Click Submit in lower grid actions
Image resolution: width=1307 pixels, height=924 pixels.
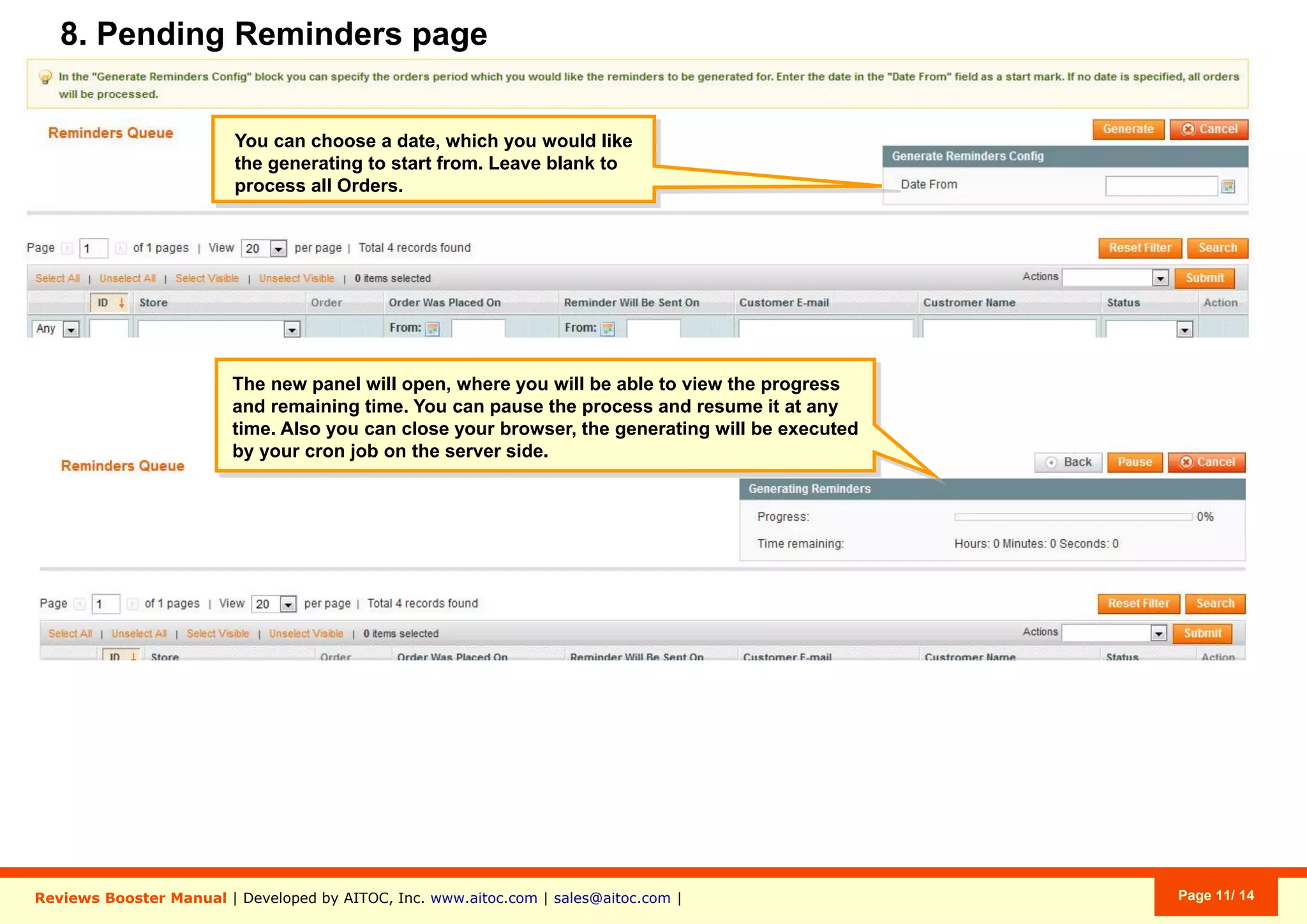coord(1202,633)
